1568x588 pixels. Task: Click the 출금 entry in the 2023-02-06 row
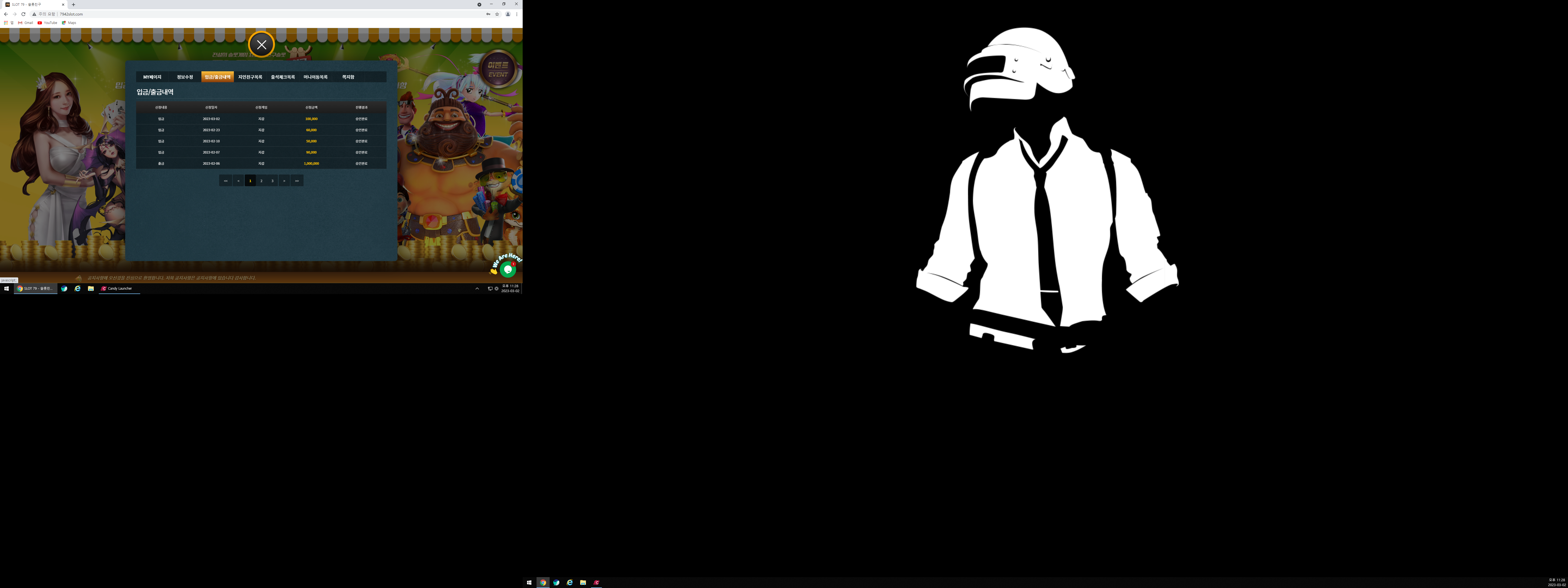[x=161, y=164]
